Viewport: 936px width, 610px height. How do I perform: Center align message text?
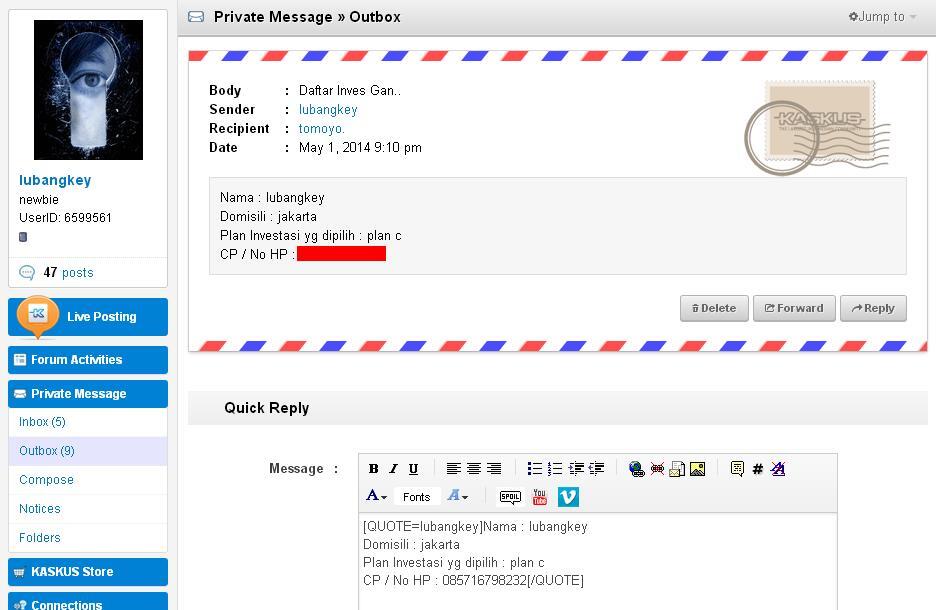coord(474,469)
